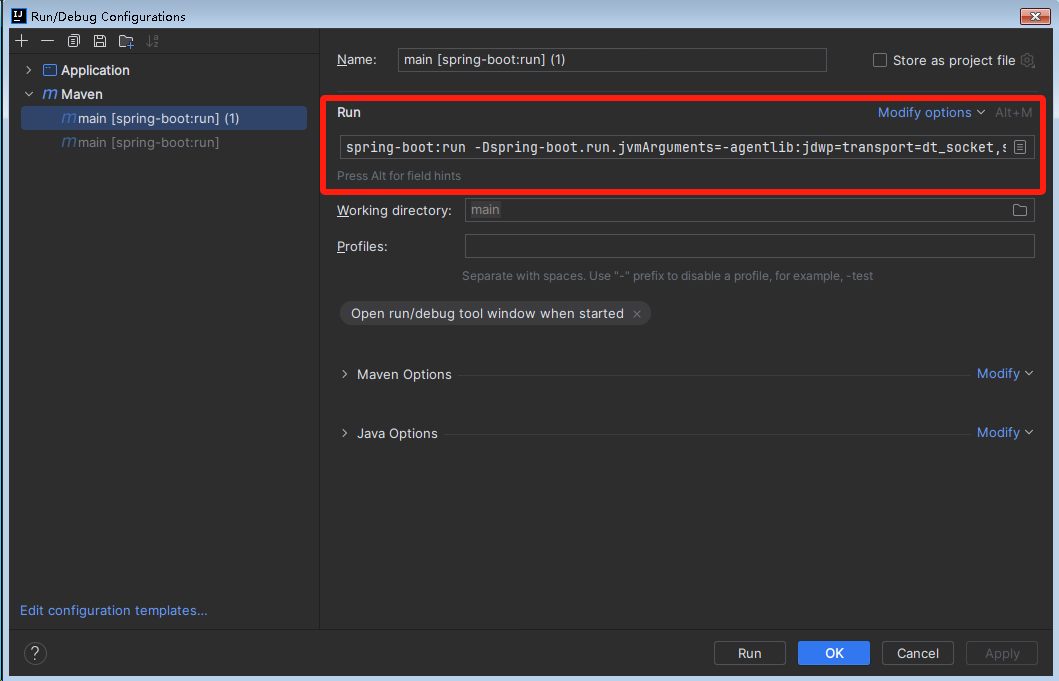Viewport: 1059px width, 681px height.
Task: Collapse the Maven tree node
Action: [28, 95]
